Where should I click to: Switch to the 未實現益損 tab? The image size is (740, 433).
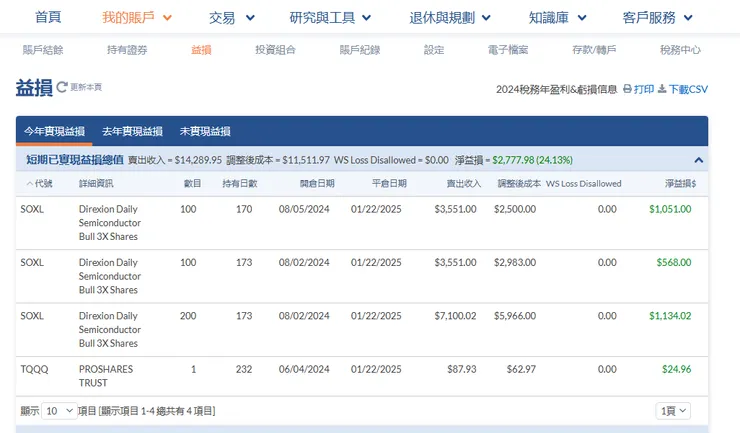click(205, 131)
